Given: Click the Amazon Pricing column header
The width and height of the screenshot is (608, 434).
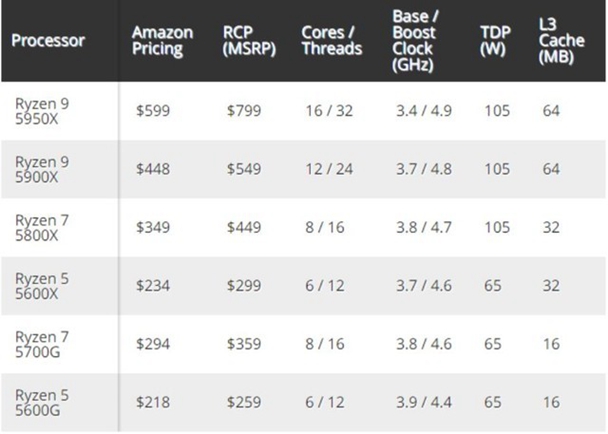Looking at the screenshot, I should pyautogui.click(x=161, y=40).
